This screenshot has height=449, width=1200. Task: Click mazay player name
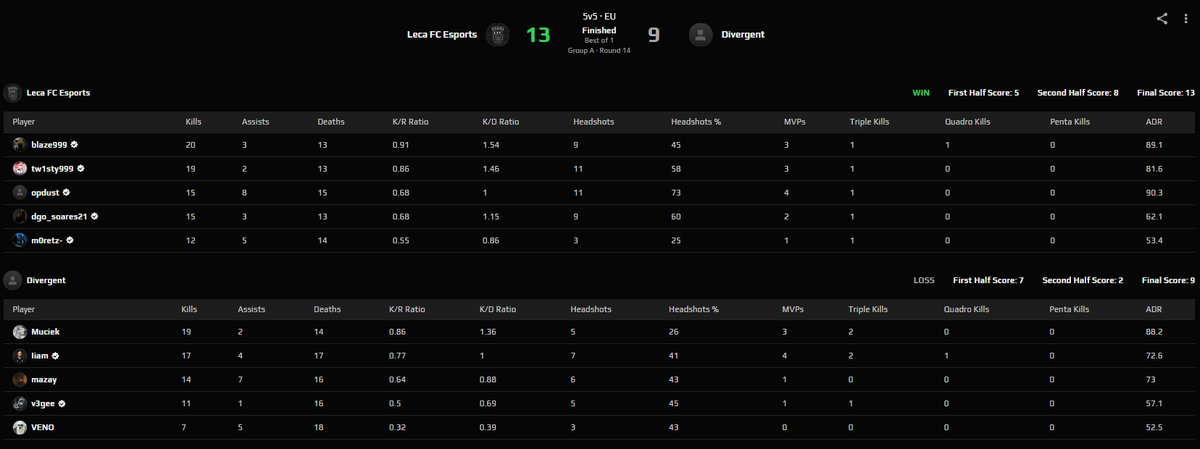point(45,379)
